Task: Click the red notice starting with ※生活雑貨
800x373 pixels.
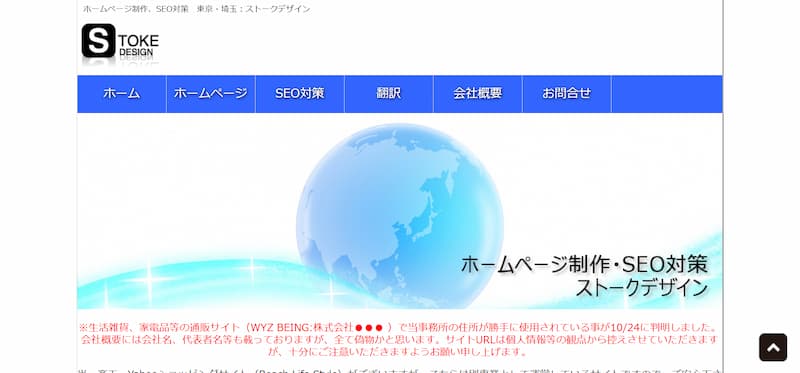Action: click(399, 339)
